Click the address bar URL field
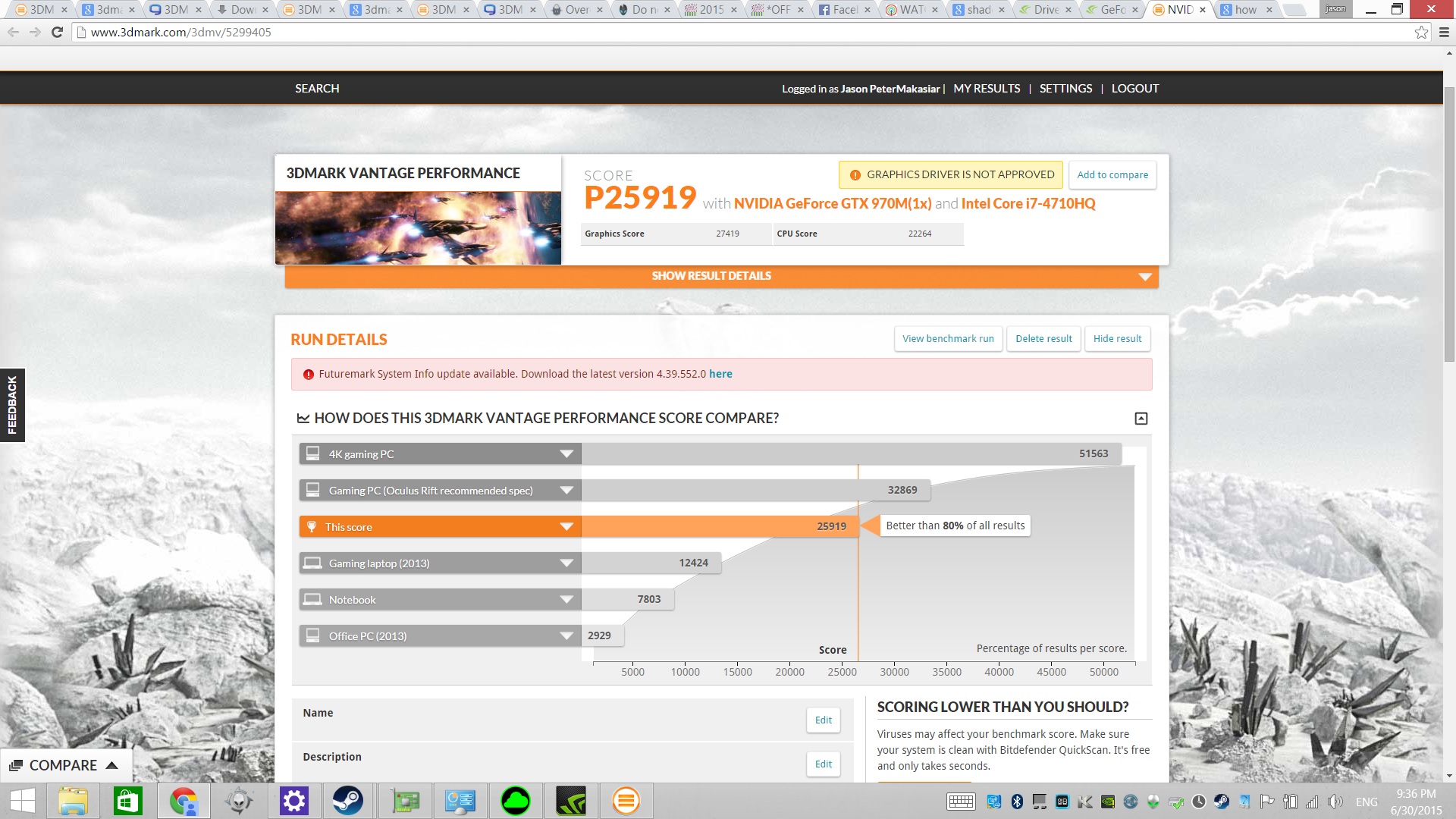The image size is (1456, 819). (743, 32)
